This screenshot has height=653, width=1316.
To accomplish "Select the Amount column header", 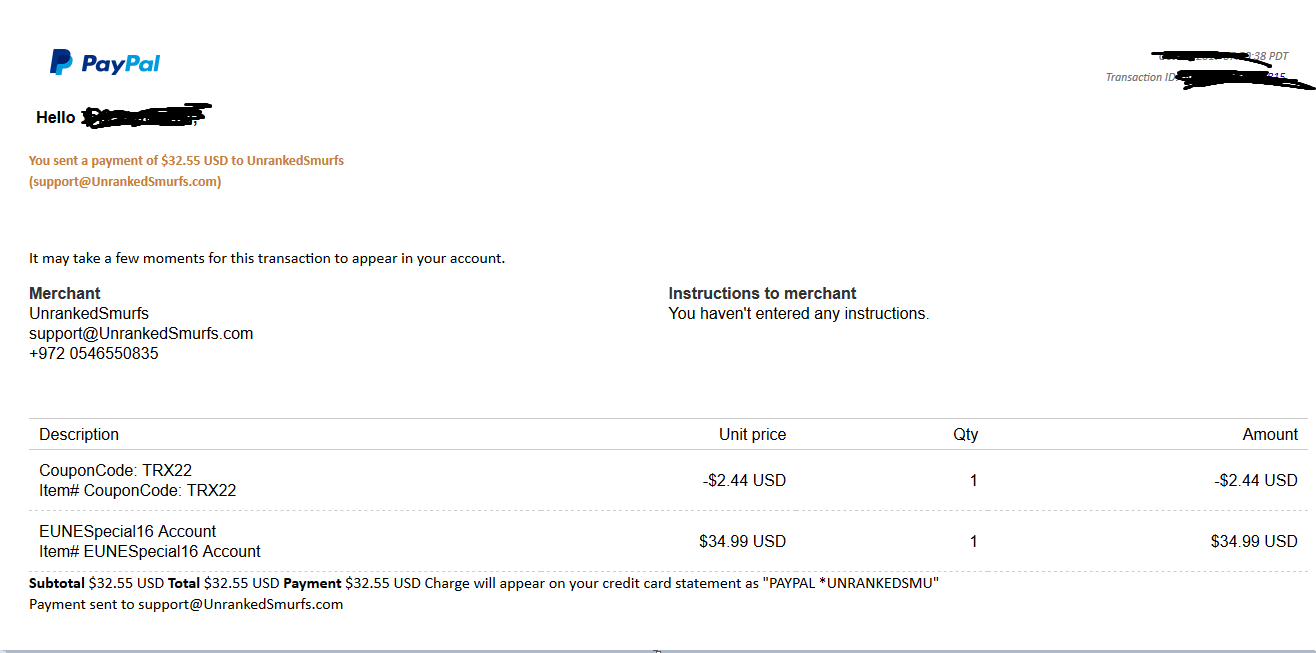I will (1270, 435).
